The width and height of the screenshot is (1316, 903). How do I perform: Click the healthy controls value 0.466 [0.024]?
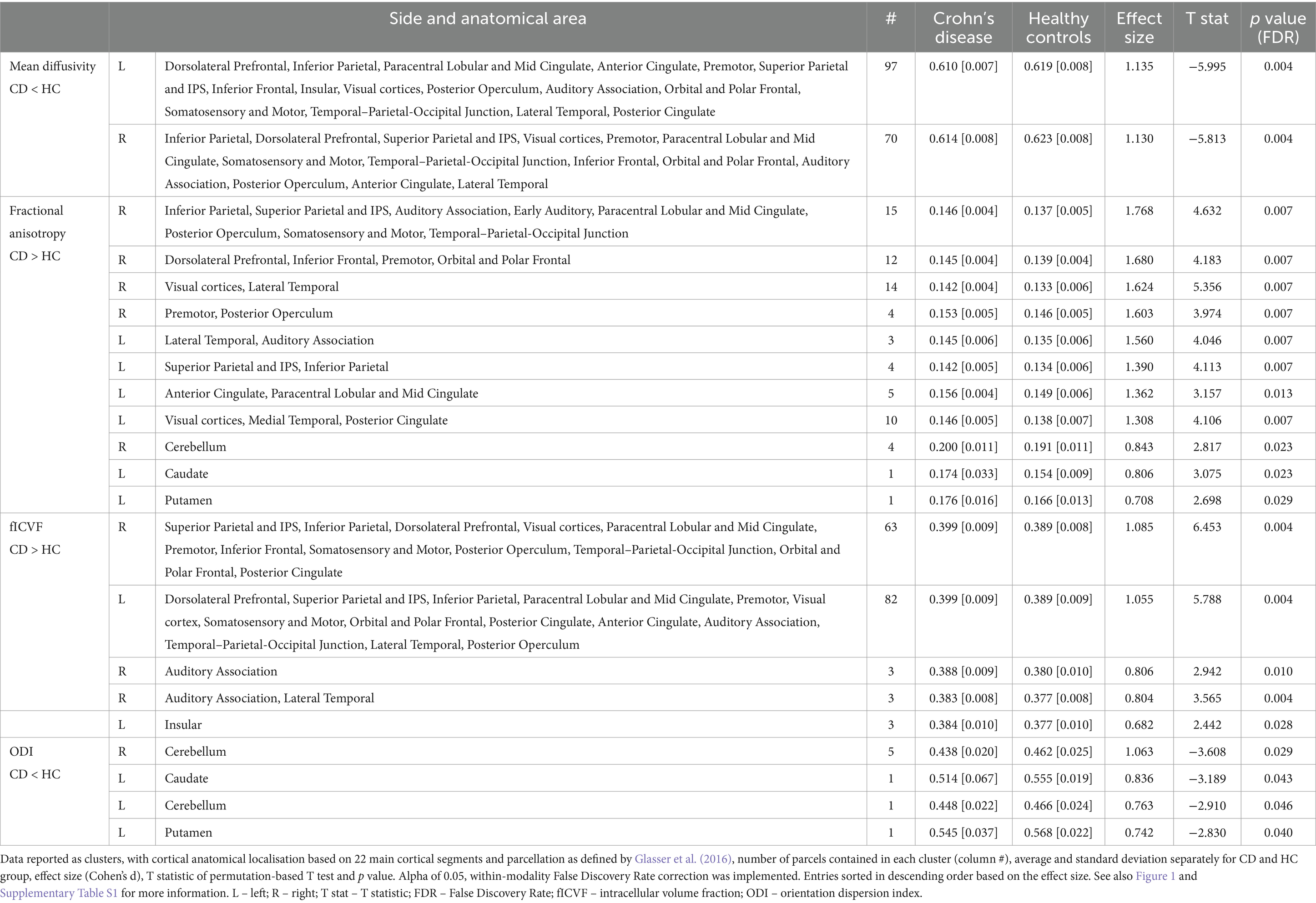coord(1058,806)
